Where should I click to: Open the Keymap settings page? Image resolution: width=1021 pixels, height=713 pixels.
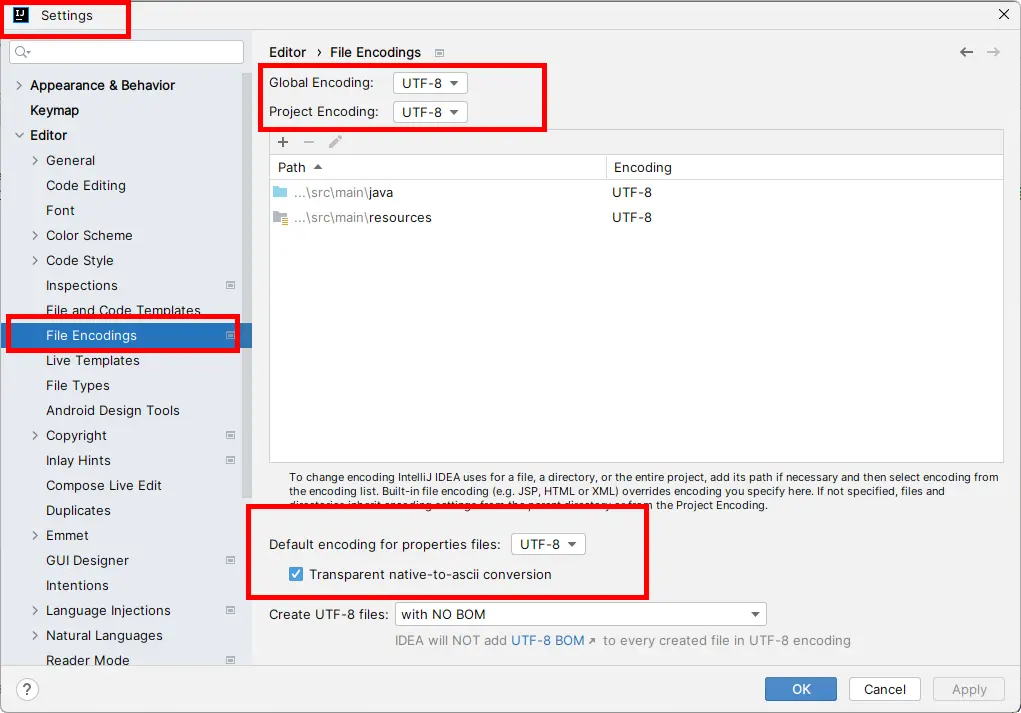(54, 110)
